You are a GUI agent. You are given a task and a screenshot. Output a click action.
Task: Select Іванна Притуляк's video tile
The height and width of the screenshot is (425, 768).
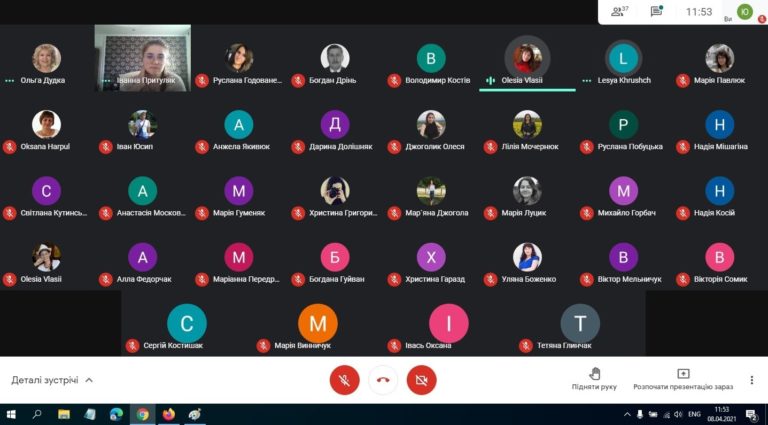tap(143, 58)
